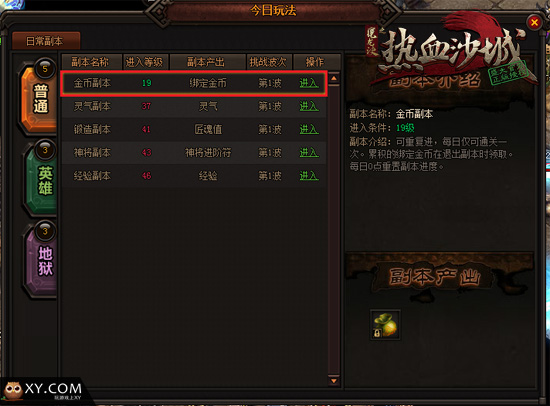Switch to the 日常副本 tab
Viewport: 550px width, 406px height.
[x=46, y=41]
